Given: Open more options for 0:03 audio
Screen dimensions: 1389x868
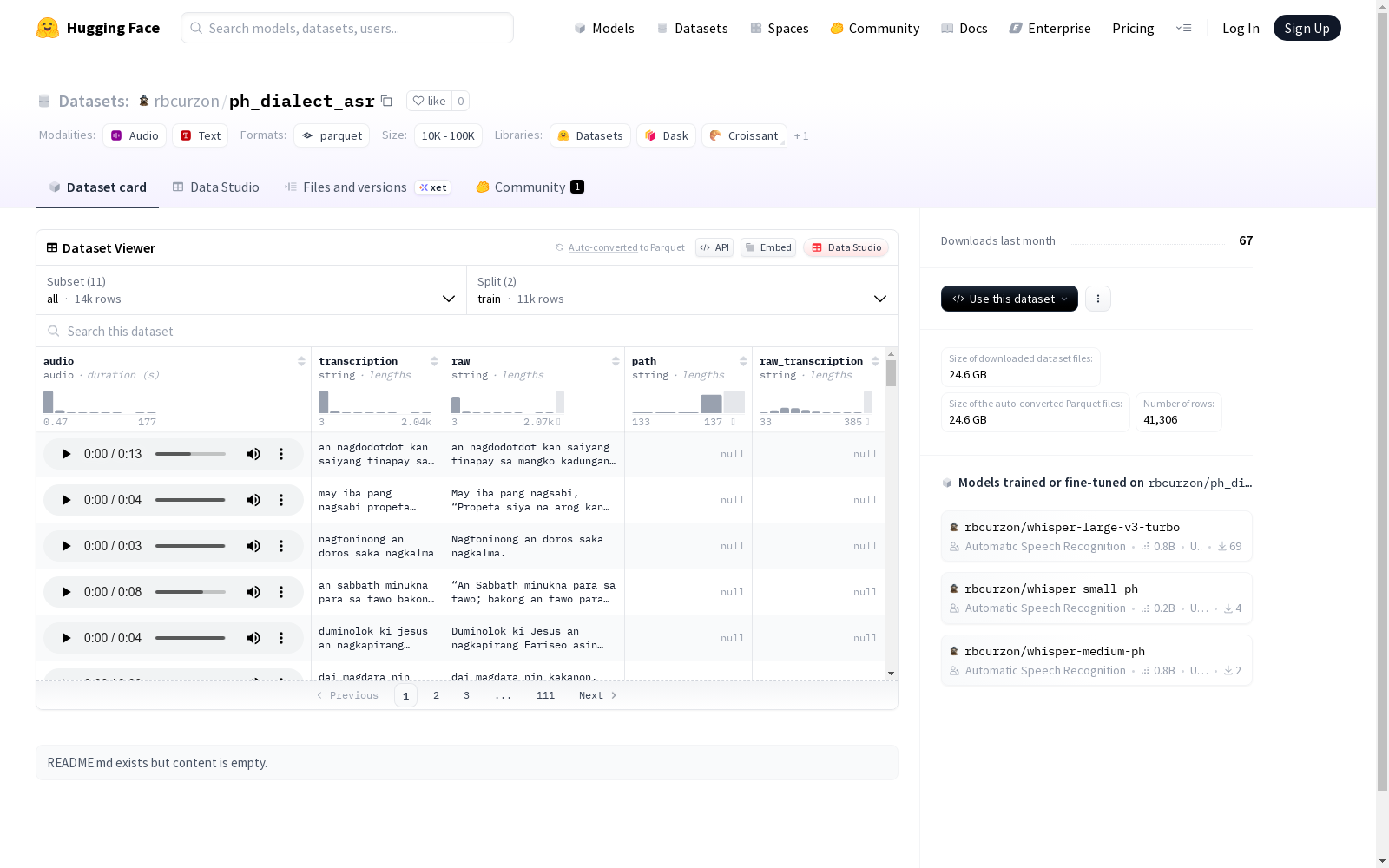Looking at the screenshot, I should pos(281,546).
